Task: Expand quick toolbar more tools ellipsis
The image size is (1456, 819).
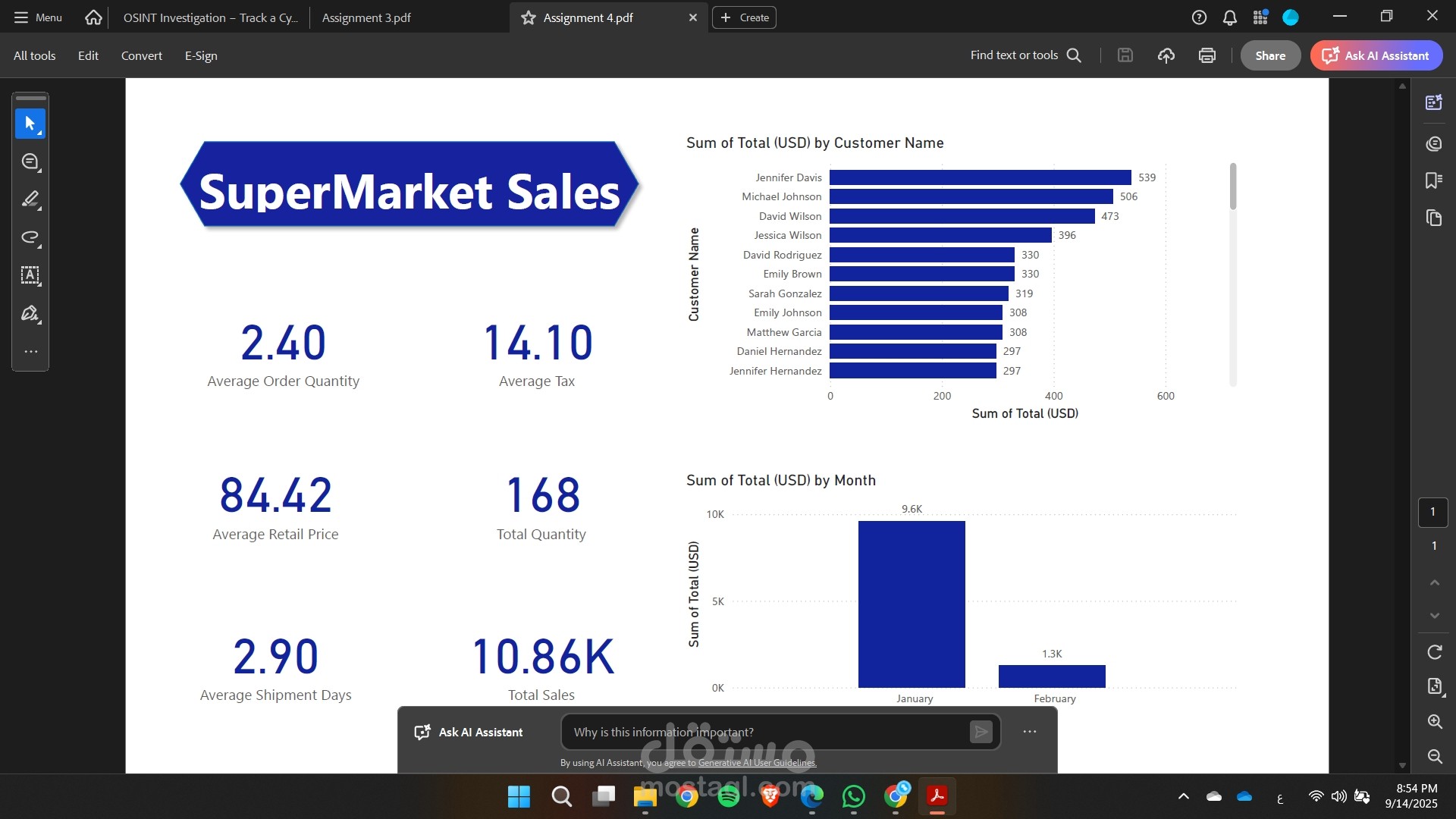Action: click(30, 352)
